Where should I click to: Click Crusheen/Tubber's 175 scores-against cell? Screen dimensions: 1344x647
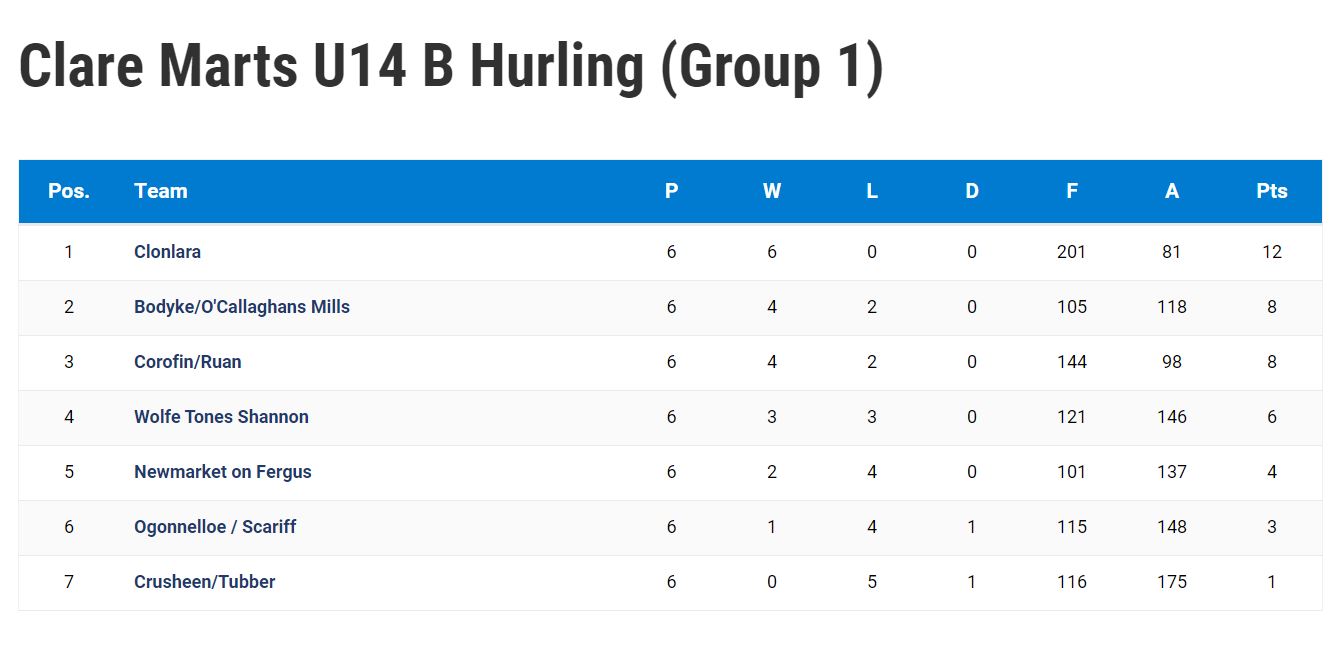1172,582
